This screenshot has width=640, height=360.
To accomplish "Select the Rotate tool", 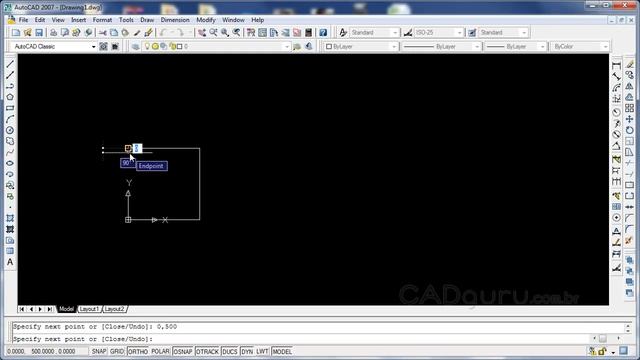I will tap(629, 130).
